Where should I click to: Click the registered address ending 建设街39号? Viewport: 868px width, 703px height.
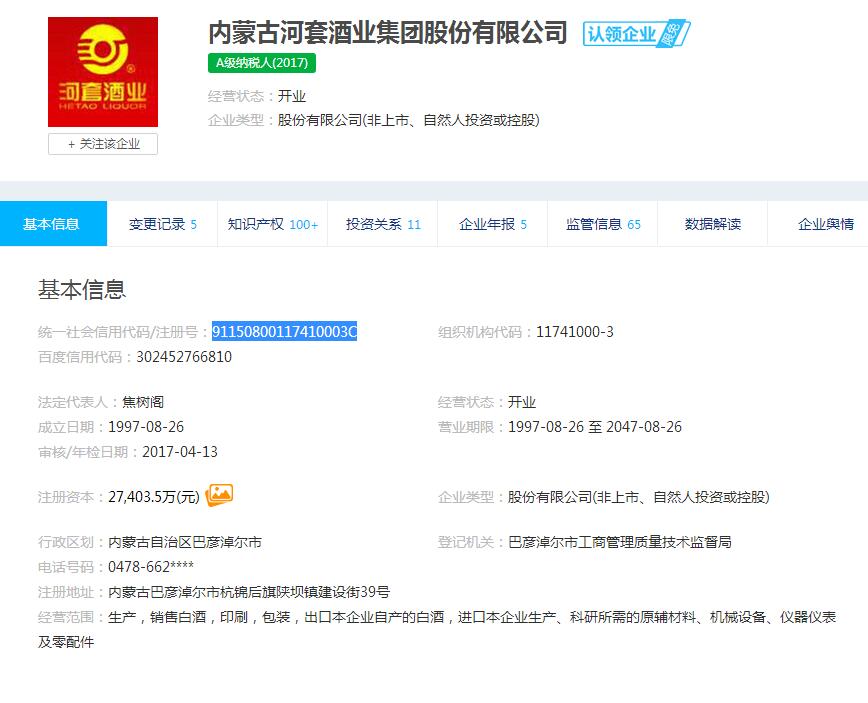tap(249, 592)
